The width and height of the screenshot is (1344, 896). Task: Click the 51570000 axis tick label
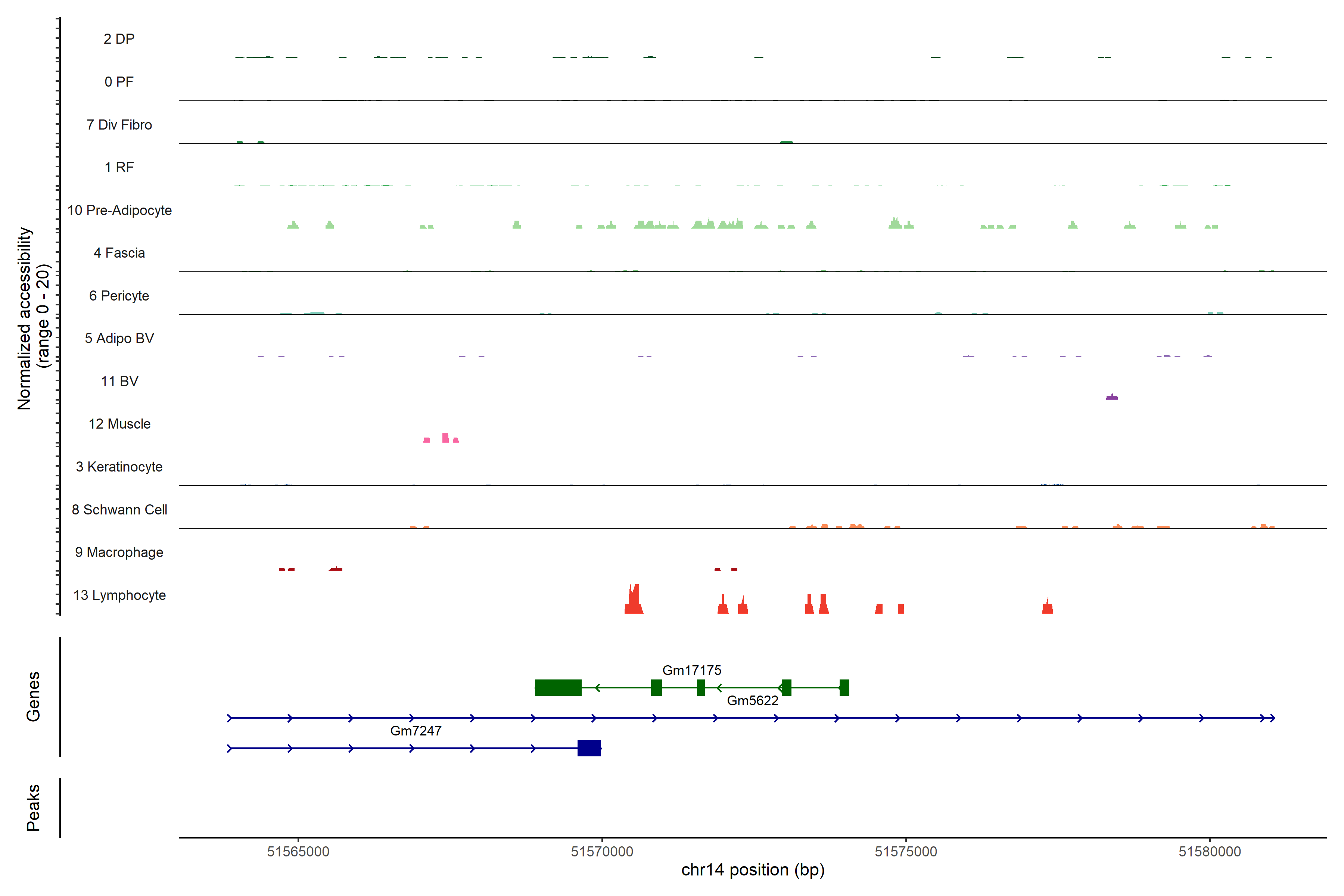pos(602,852)
